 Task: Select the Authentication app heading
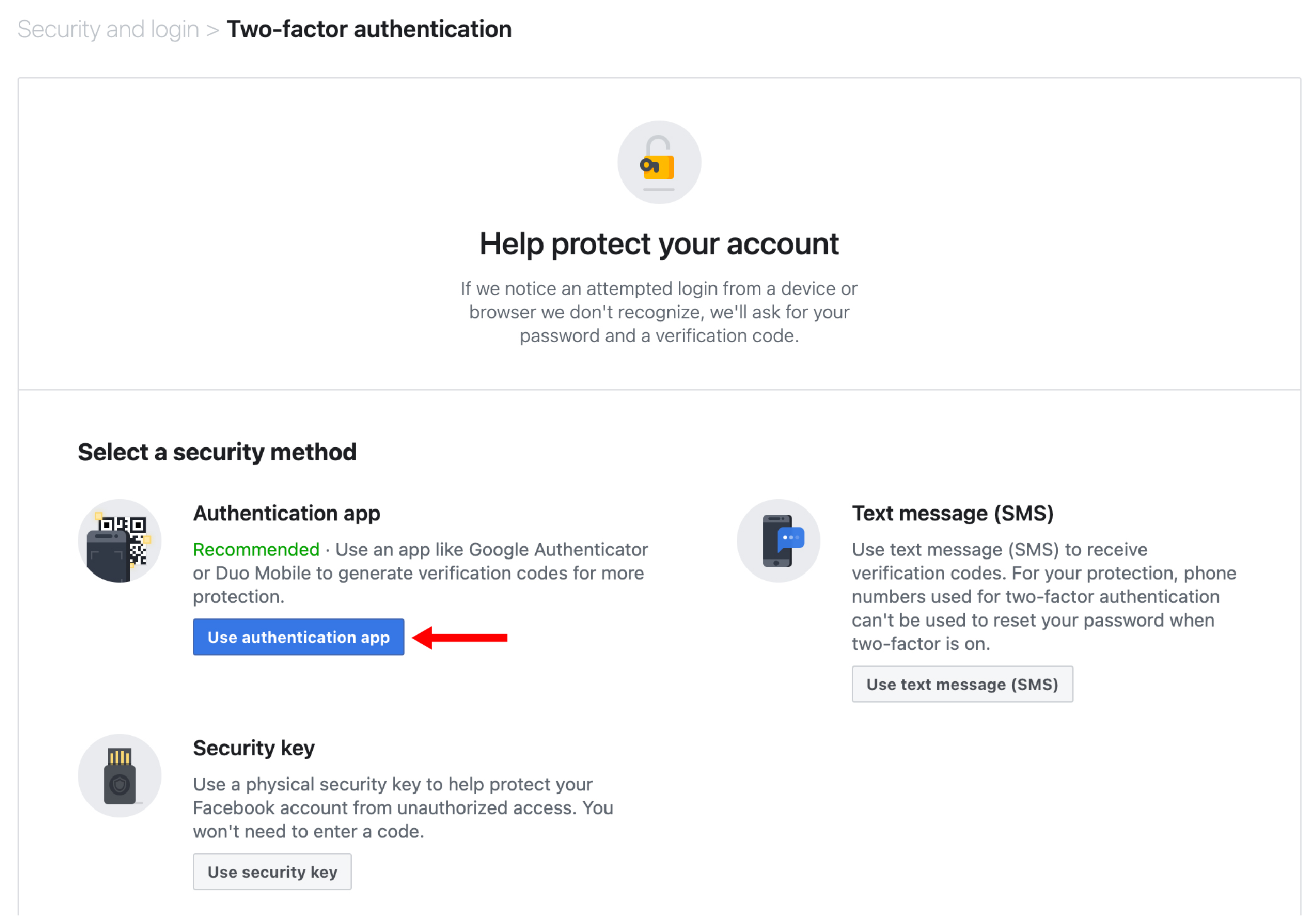tap(286, 514)
